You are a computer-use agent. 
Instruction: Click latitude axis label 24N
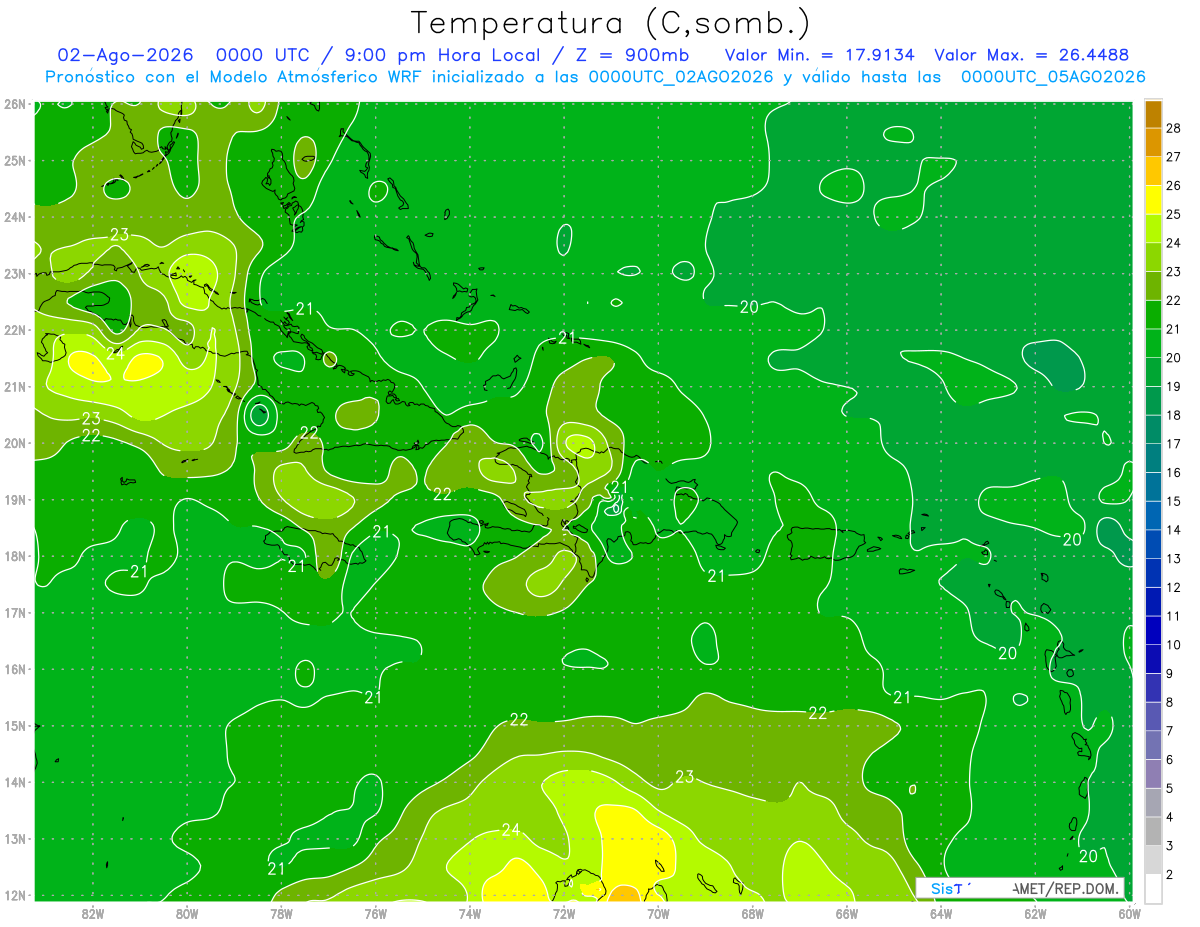[14, 217]
